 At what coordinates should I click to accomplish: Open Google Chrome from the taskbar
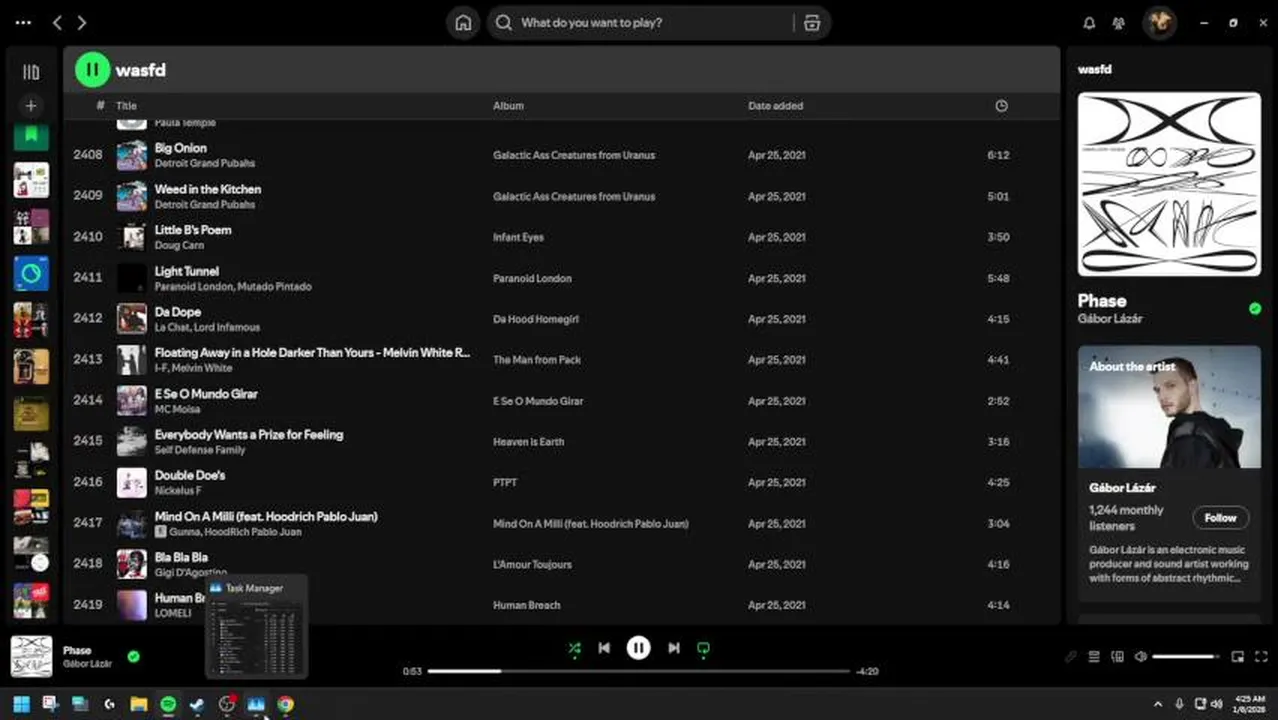point(286,704)
